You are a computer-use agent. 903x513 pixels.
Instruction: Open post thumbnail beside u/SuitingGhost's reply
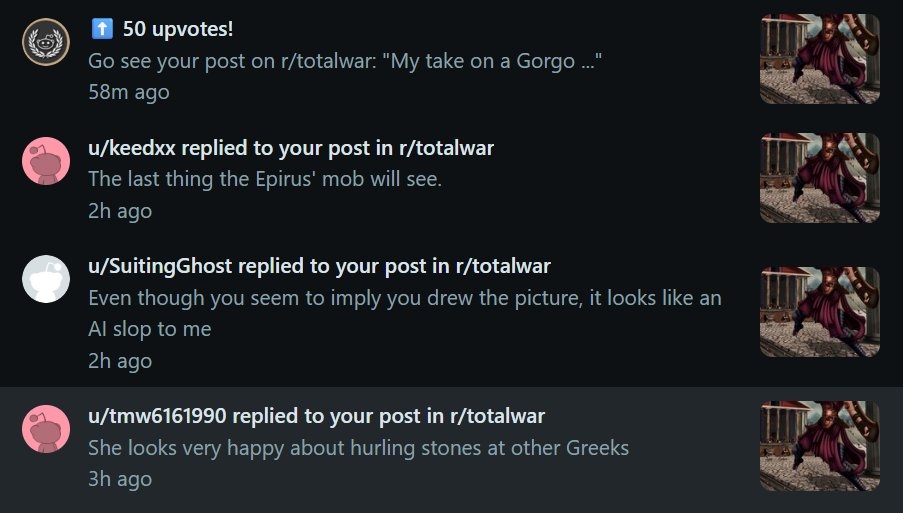820,311
